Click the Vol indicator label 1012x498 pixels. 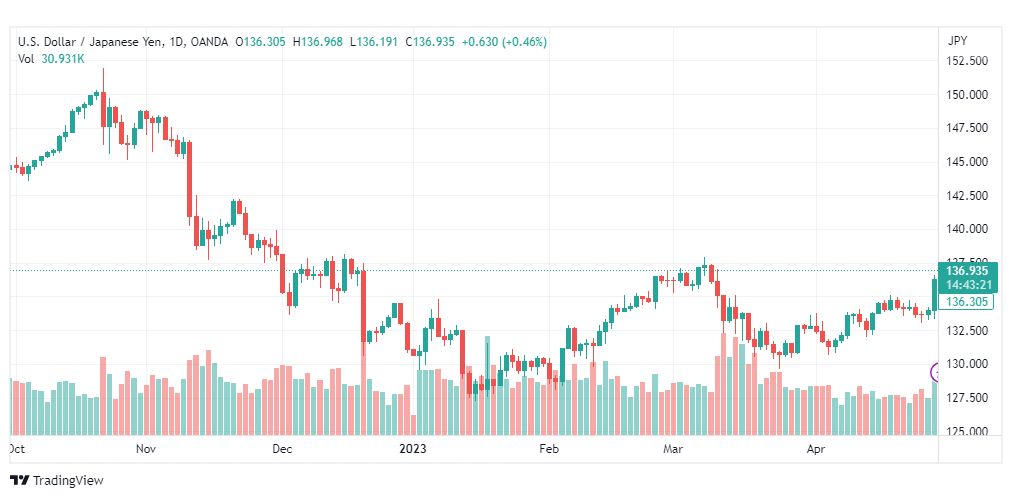click(x=26, y=59)
